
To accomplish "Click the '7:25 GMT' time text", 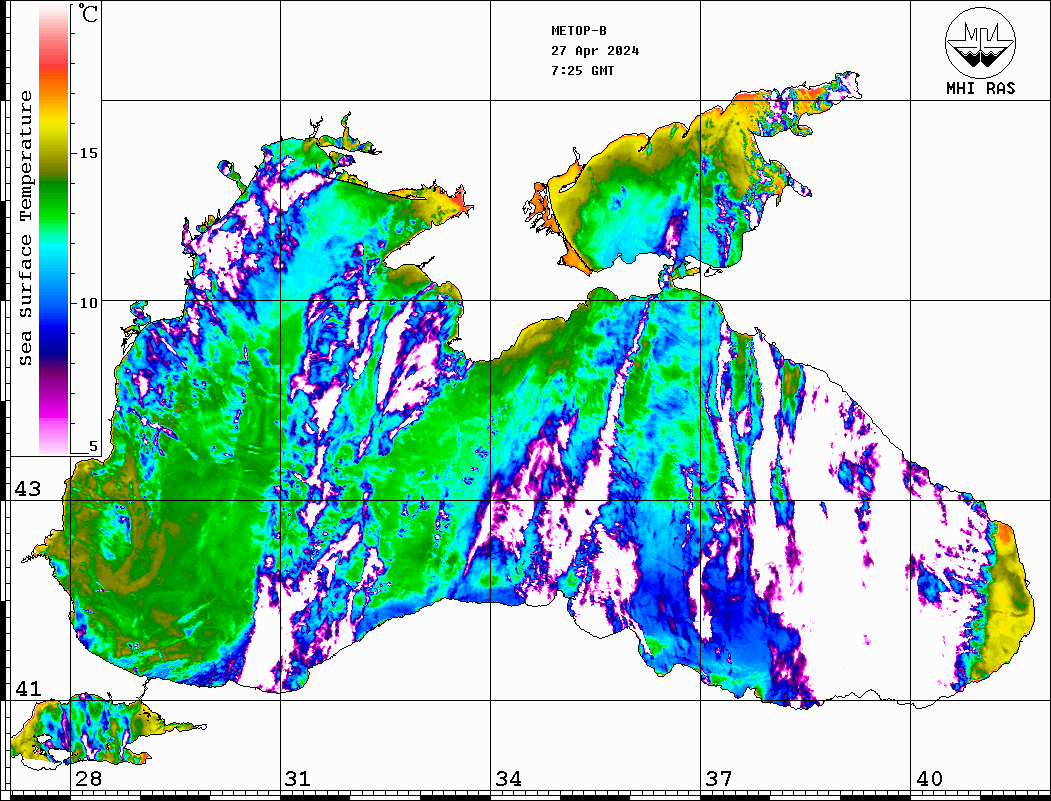I will pyautogui.click(x=582, y=70).
